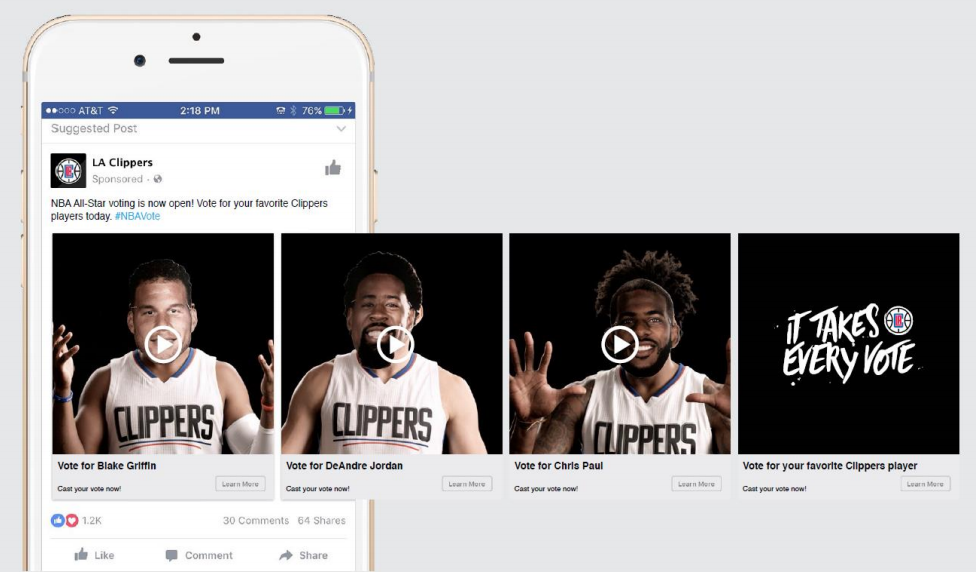
Task: Click the LA Clippers page logo
Action: point(68,171)
